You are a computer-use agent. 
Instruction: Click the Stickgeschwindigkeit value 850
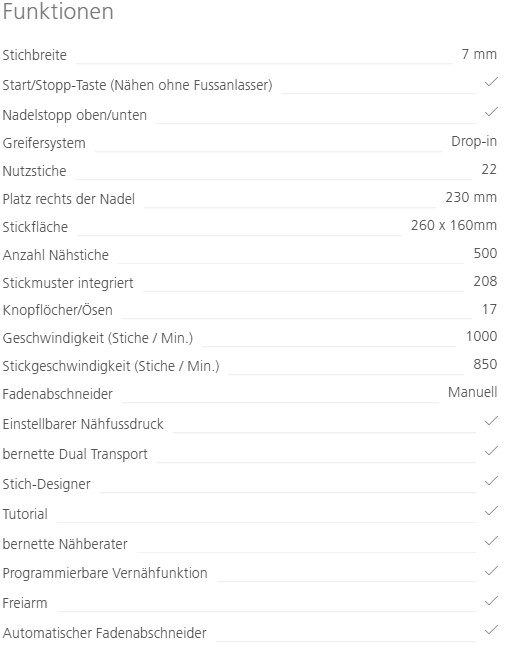point(485,364)
